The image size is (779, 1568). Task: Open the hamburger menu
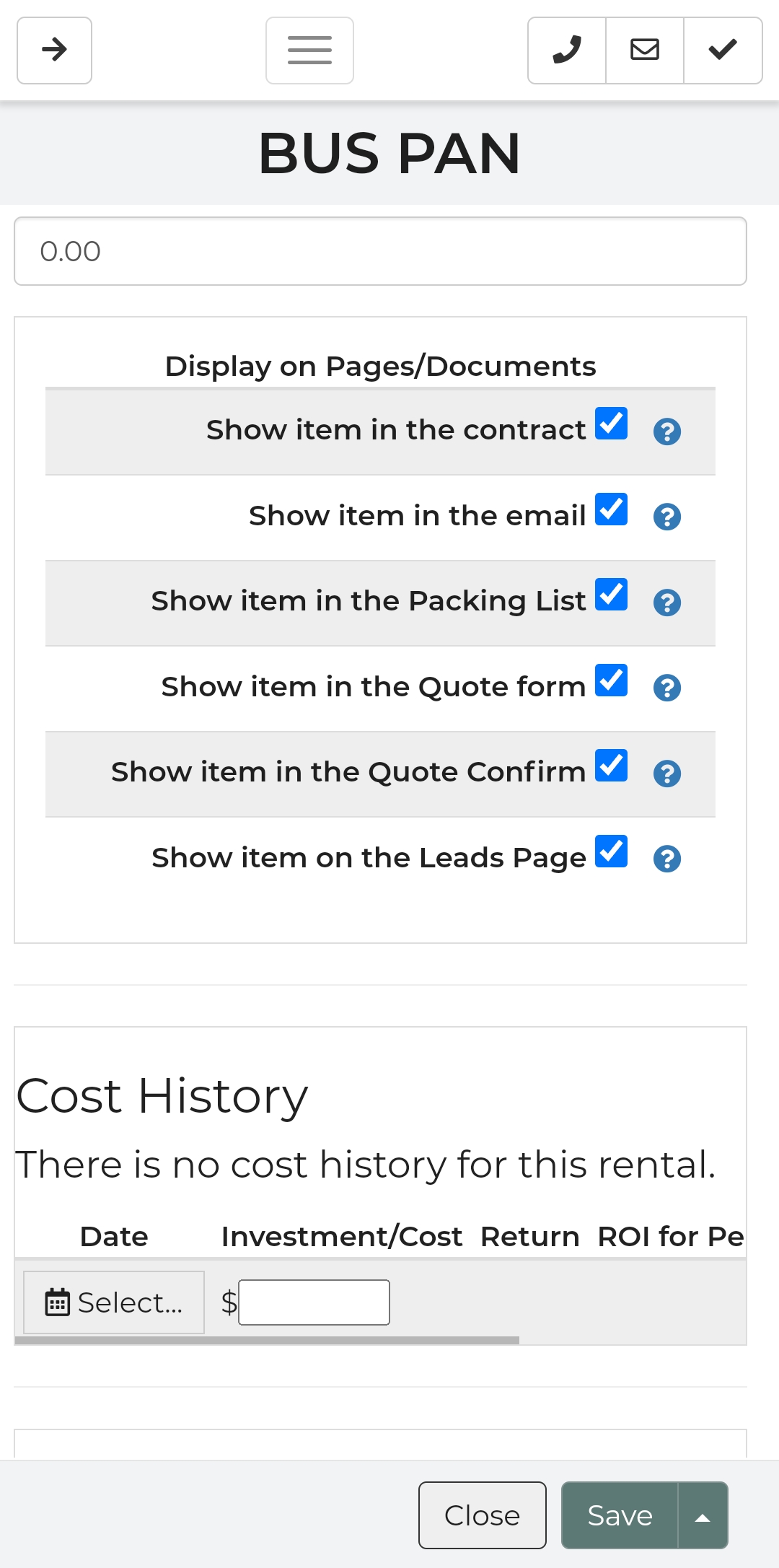coord(309,51)
